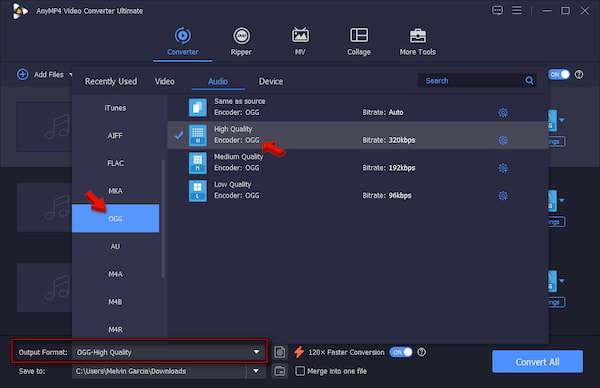Click the AnyMP4 app logo
Image resolution: width=600 pixels, height=388 pixels.
tap(20, 11)
